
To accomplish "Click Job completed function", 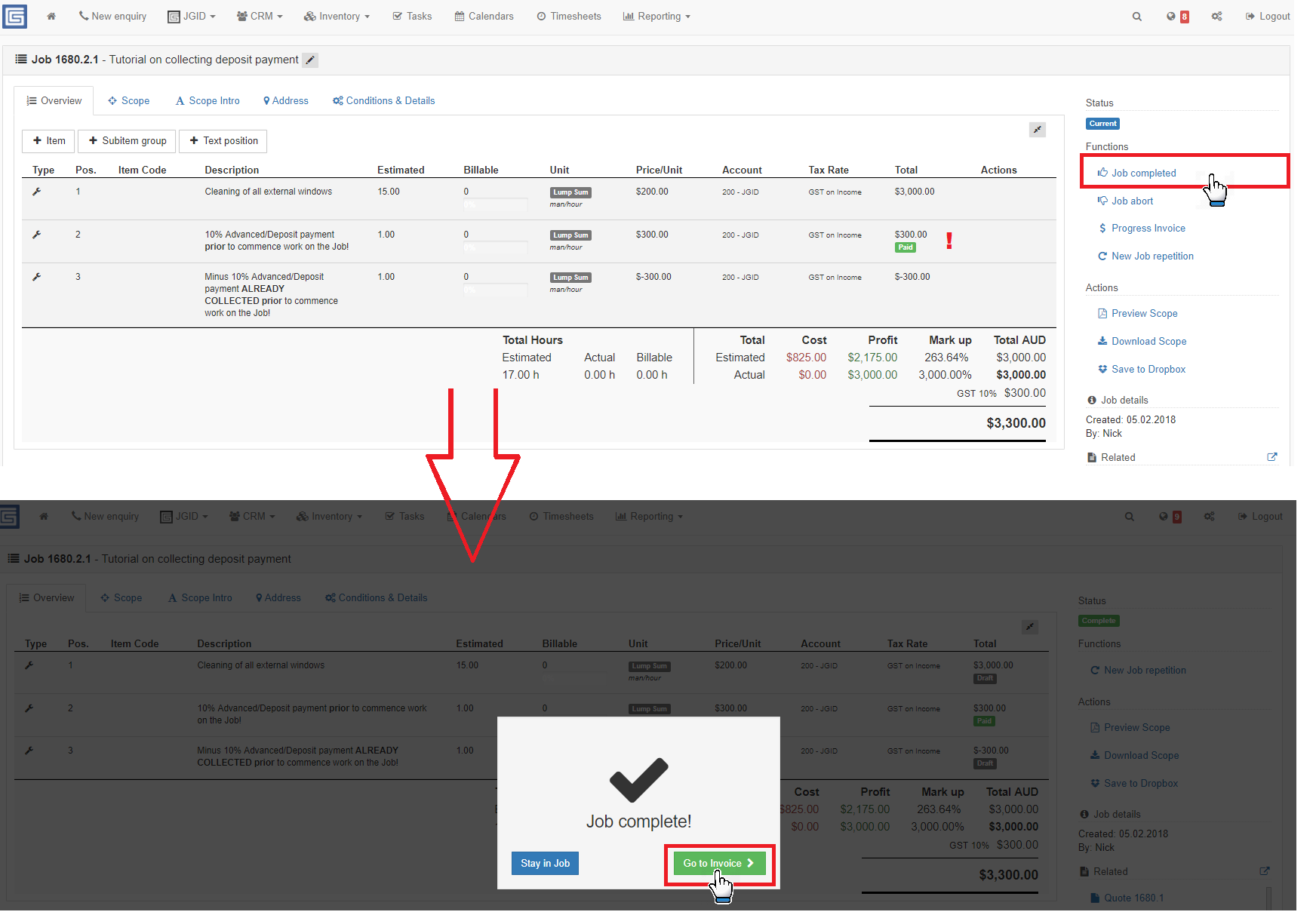I will [1136, 173].
